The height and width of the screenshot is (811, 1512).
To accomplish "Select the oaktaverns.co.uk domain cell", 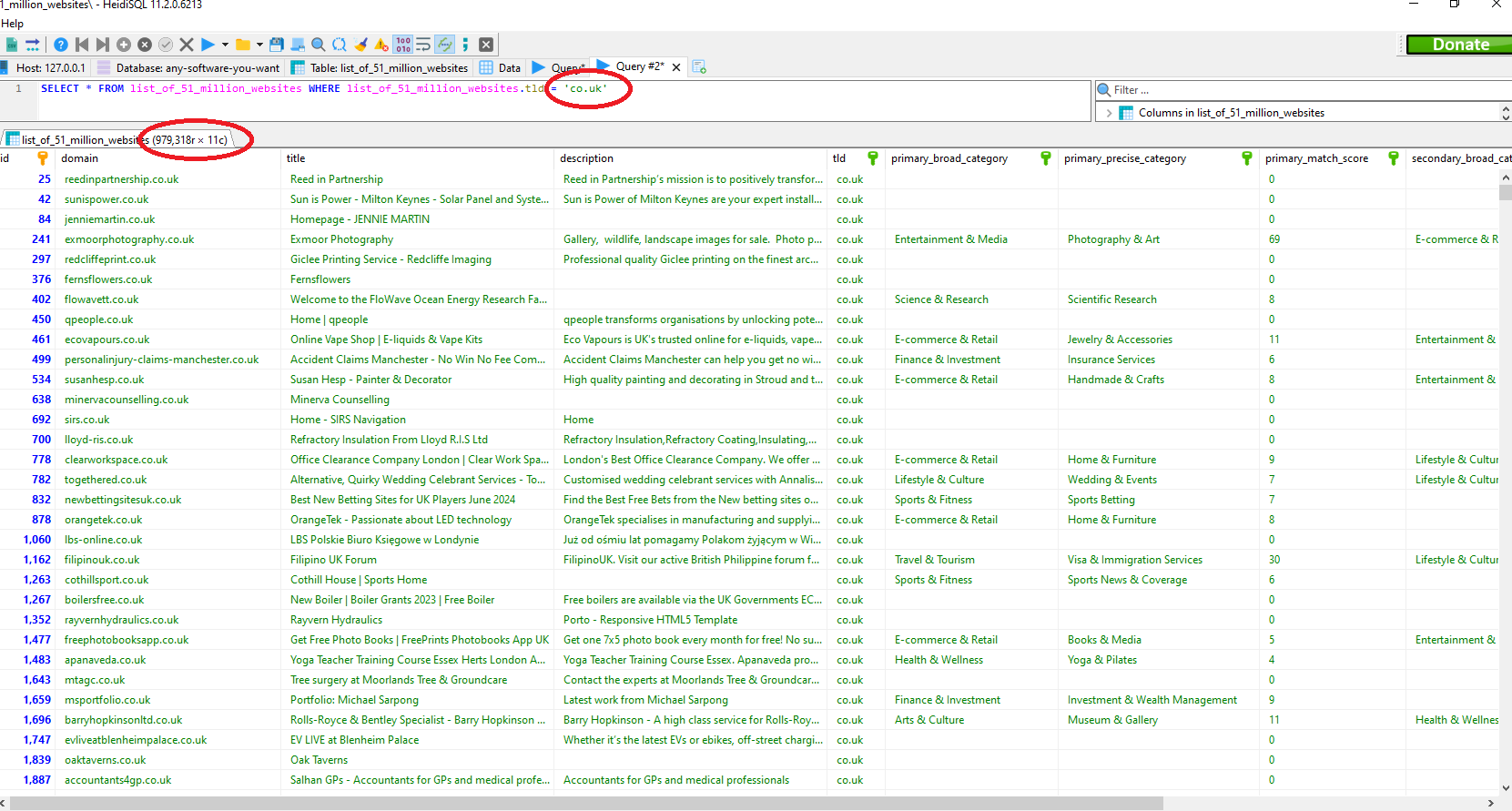I will tap(168, 760).
